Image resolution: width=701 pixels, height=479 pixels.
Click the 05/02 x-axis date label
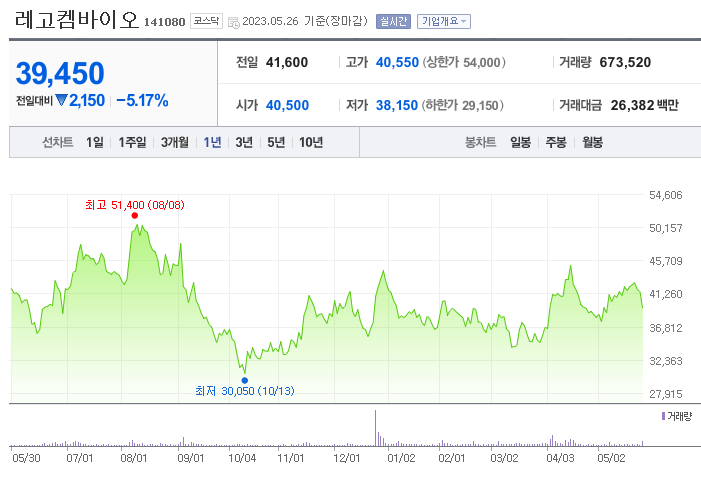(x=611, y=458)
